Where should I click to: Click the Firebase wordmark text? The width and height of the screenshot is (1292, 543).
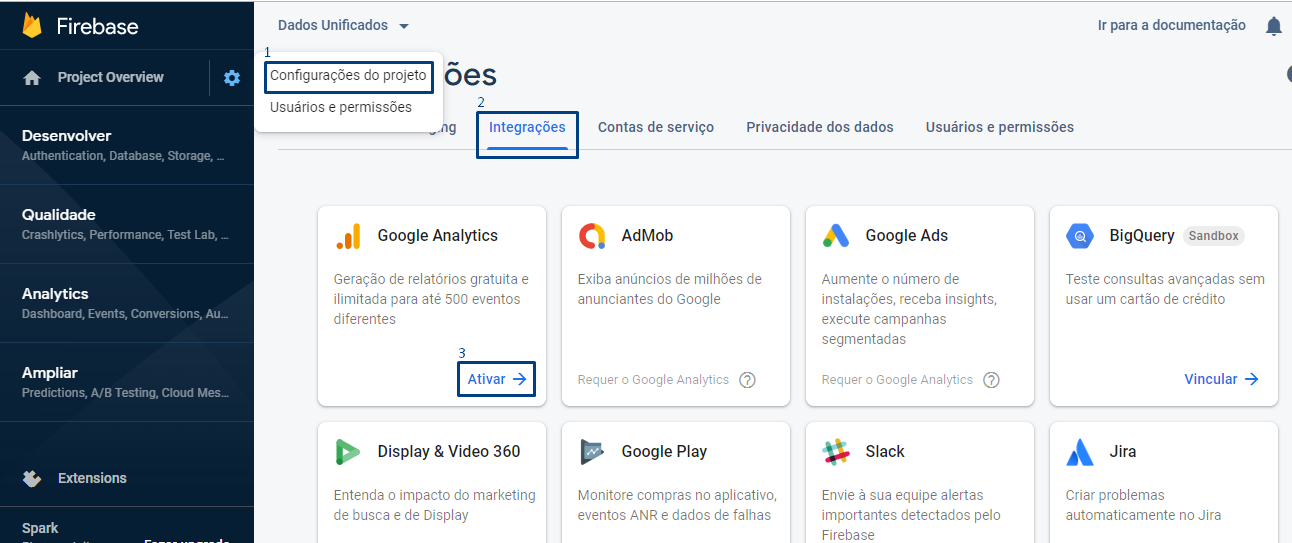[x=96, y=27]
